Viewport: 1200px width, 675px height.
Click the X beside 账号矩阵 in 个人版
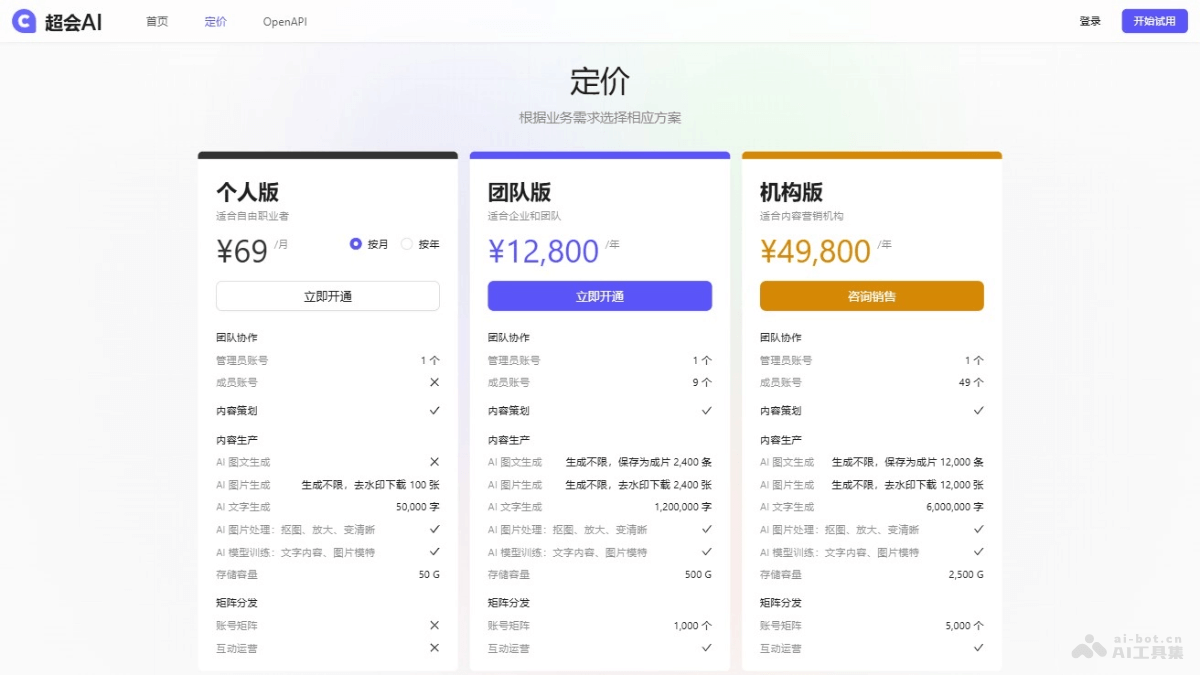(x=434, y=625)
